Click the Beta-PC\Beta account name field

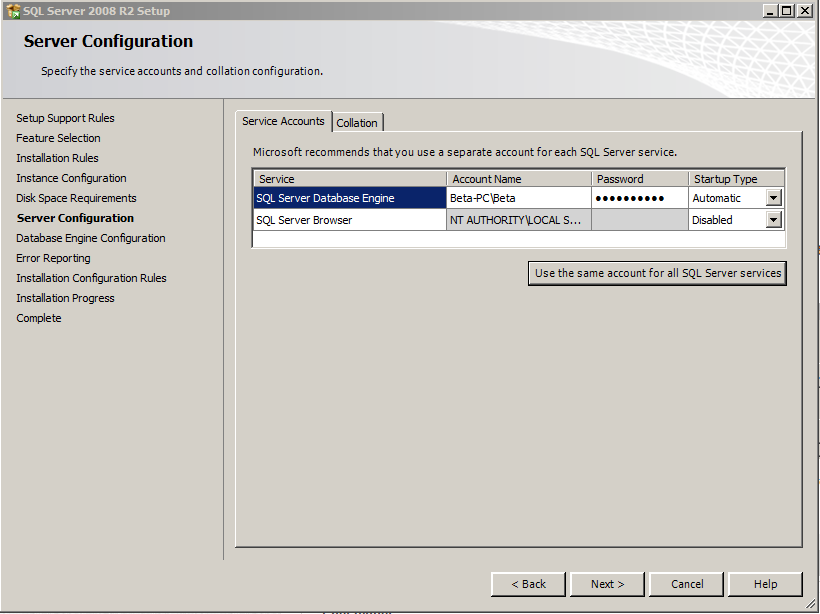519,198
